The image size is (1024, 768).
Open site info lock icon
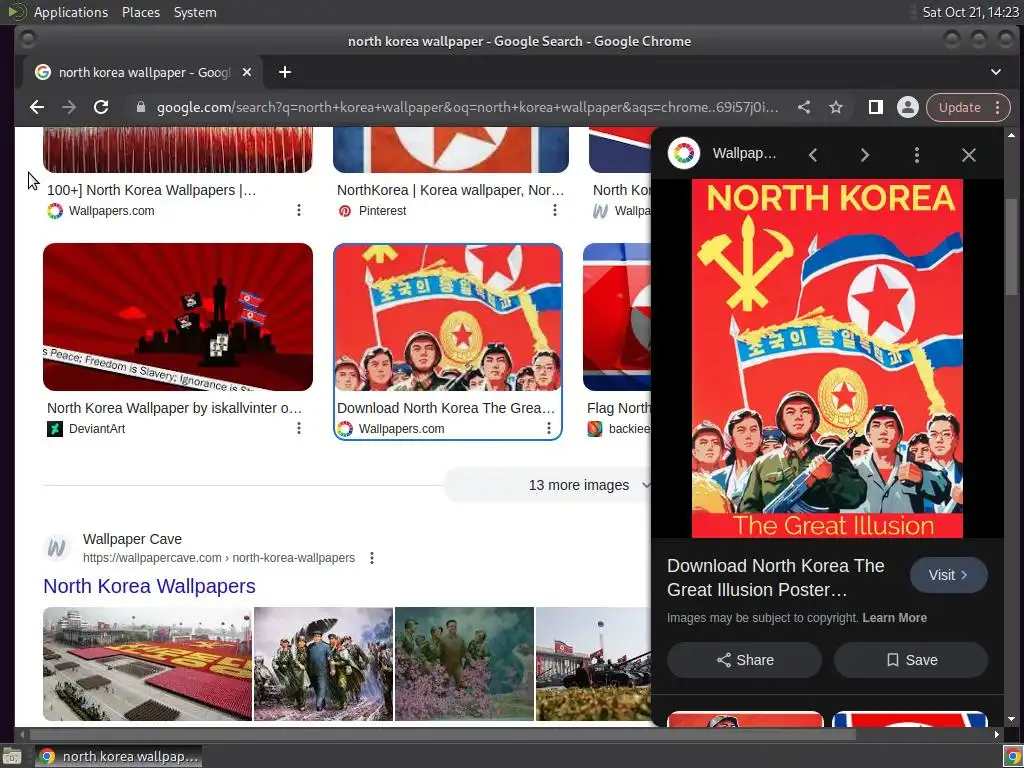click(140, 107)
